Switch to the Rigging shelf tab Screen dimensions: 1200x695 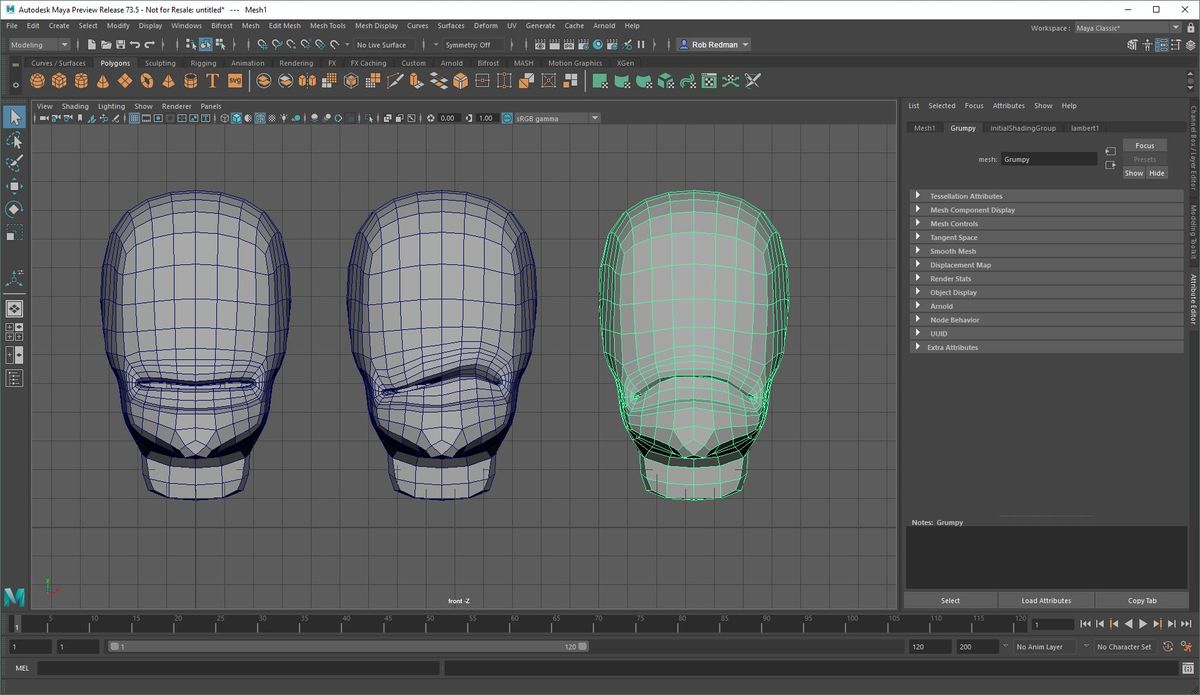tap(203, 63)
